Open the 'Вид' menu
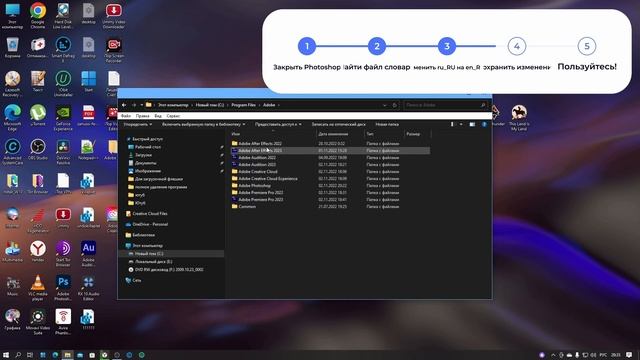Image resolution: width=640 pixels, height=360 pixels. [158, 116]
